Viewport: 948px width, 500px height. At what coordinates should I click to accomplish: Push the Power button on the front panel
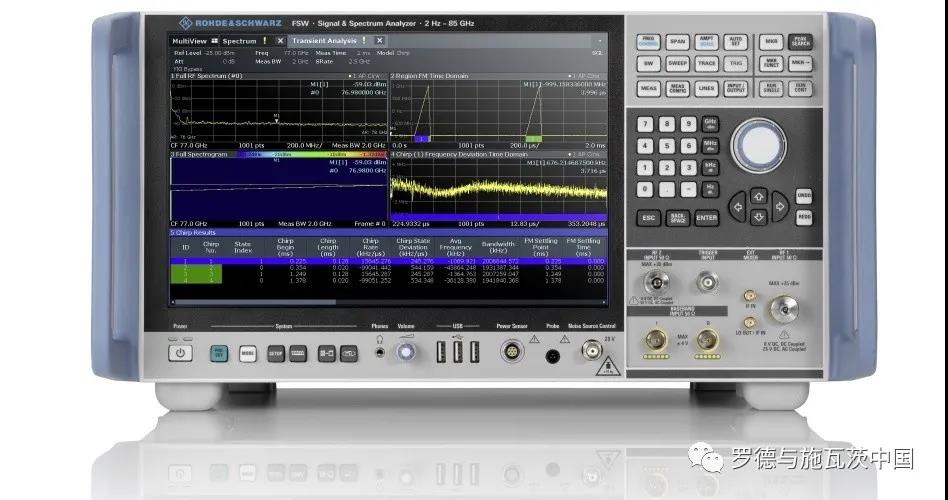[x=180, y=353]
